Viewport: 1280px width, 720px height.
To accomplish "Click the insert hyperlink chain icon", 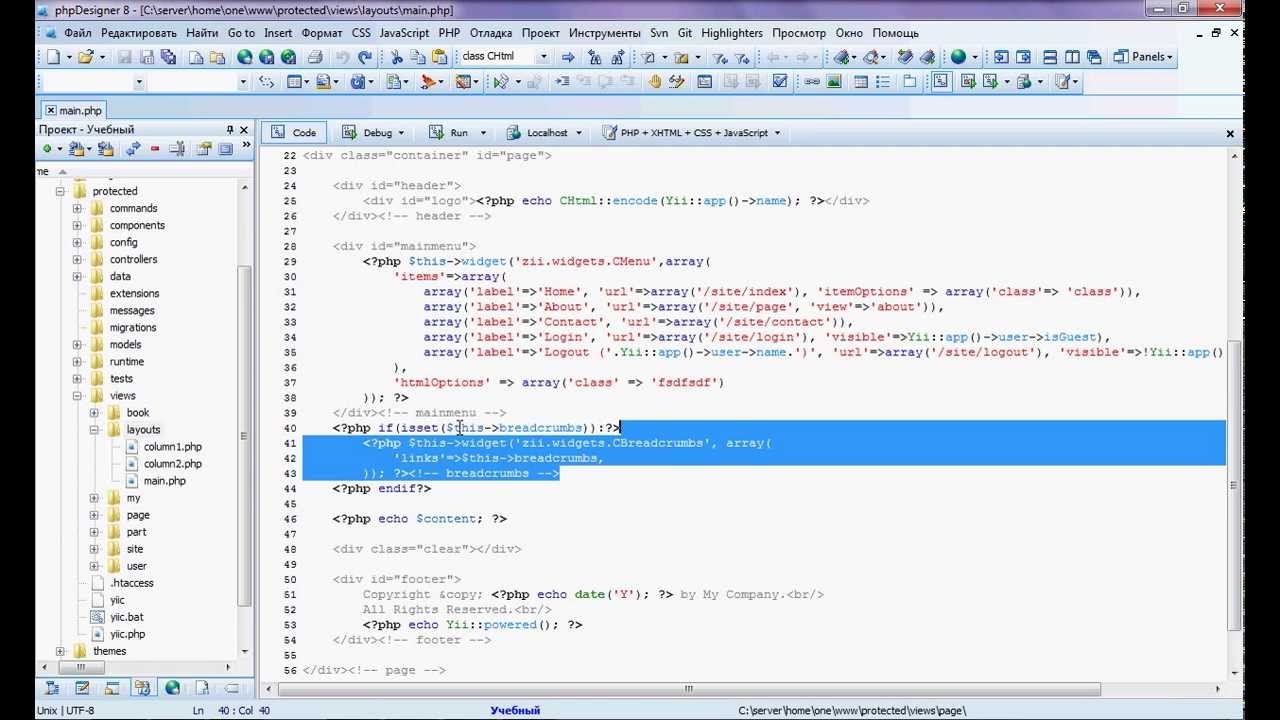I will [x=812, y=82].
